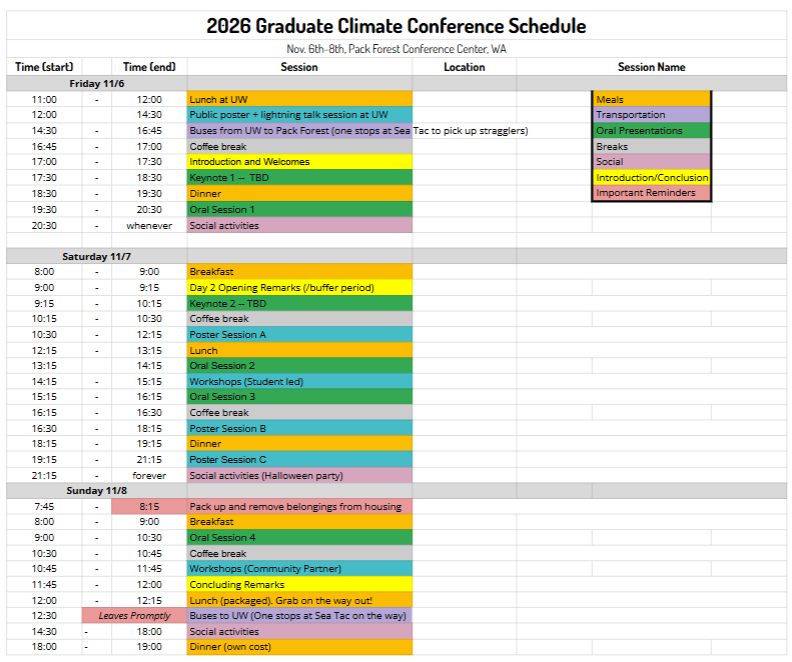Image resolution: width=792 pixels, height=662 pixels.
Task: Click the orange 'Meals' legend swatch
Action: [x=651, y=99]
